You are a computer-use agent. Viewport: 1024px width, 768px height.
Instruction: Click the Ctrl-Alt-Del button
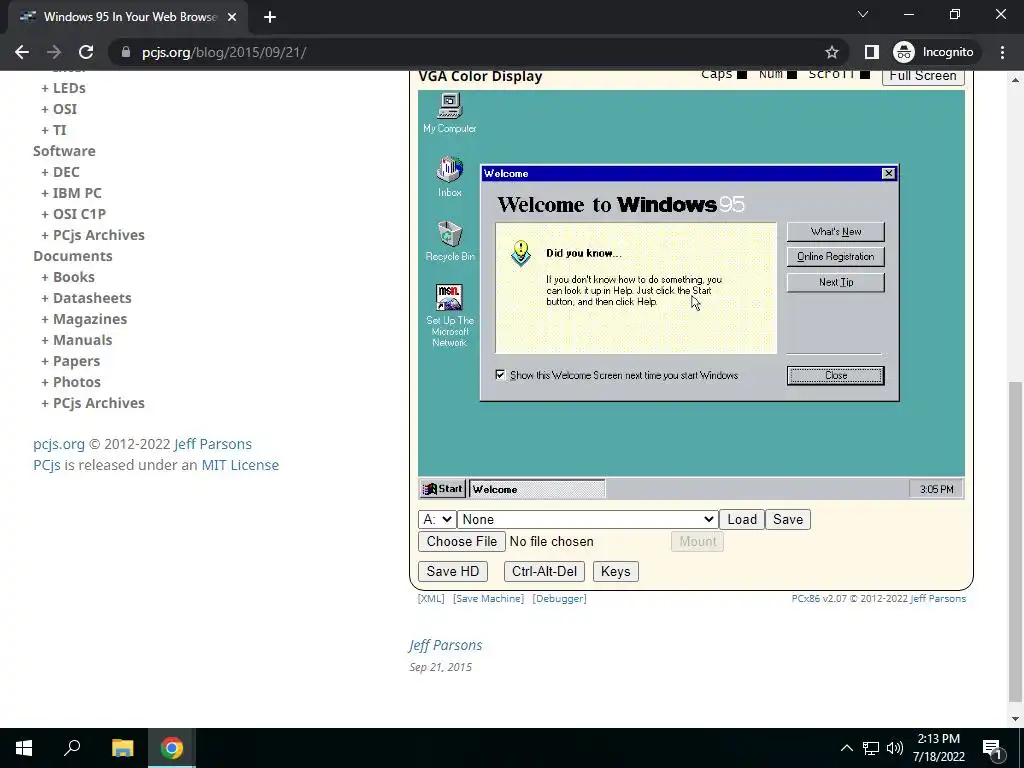(x=544, y=571)
